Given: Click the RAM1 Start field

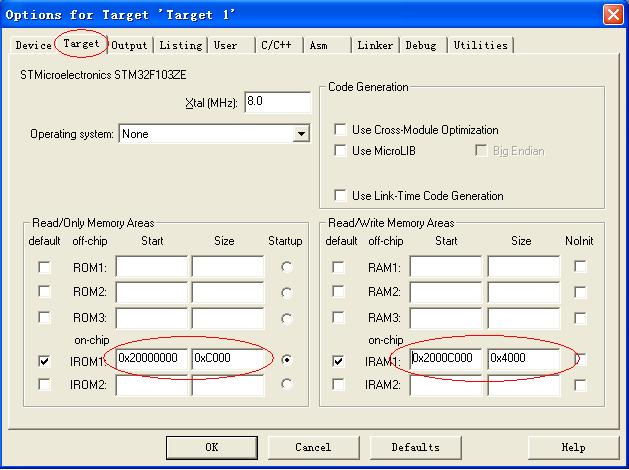Looking at the screenshot, I should click(x=446, y=266).
